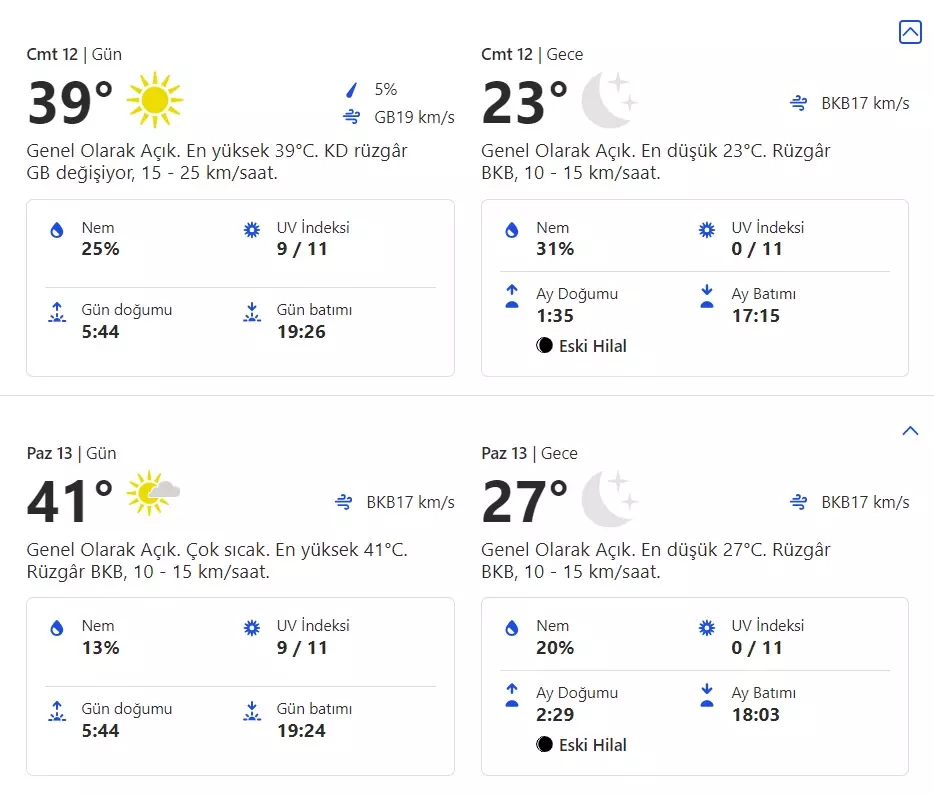
Task: Click the sunny icon for Cmt 12 day
Action: [x=155, y=99]
